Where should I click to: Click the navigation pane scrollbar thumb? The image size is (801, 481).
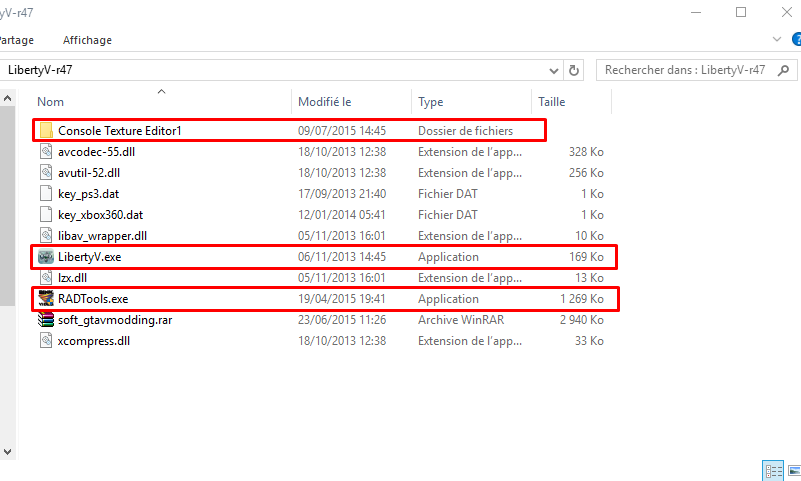[8, 206]
